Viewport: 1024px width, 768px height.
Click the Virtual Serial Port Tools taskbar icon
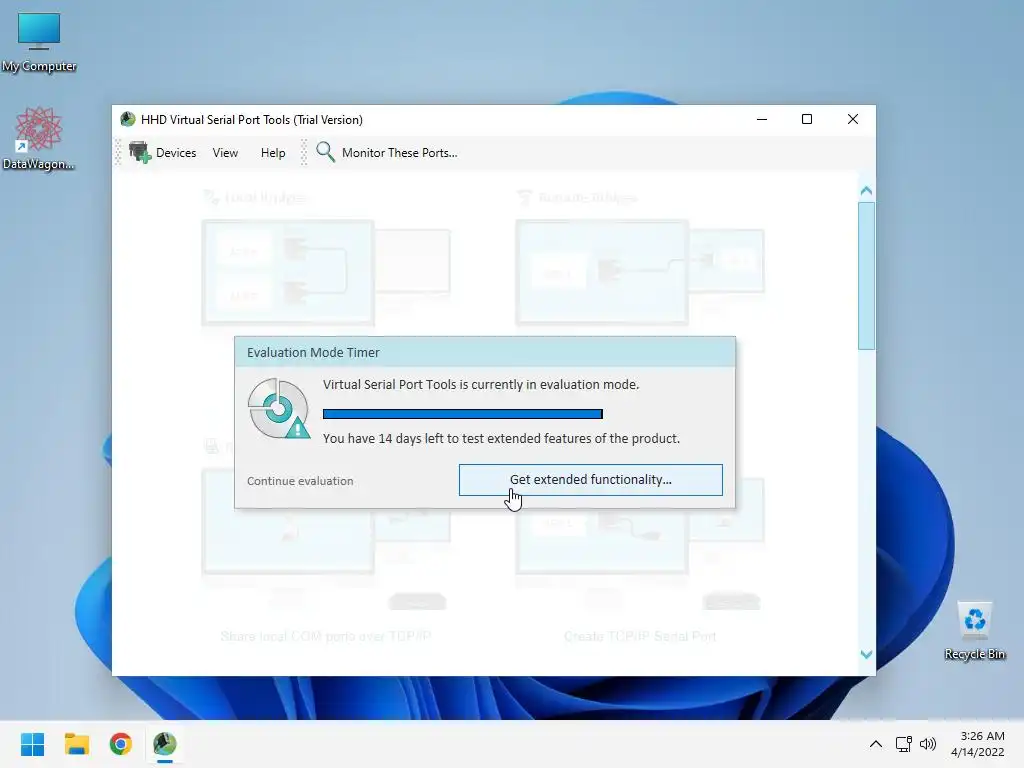[165, 744]
